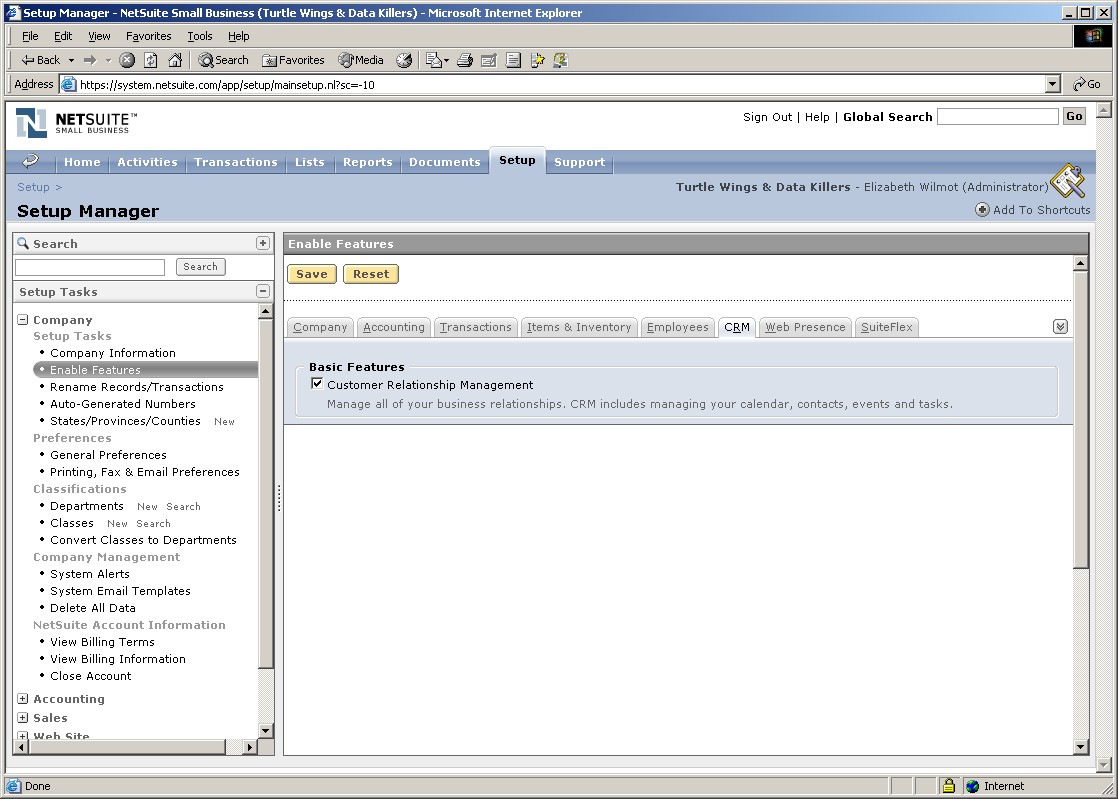Click the Setup Tasks vertical scrollbar down arrow
Image resolution: width=1118 pixels, height=799 pixels.
pyautogui.click(x=265, y=731)
